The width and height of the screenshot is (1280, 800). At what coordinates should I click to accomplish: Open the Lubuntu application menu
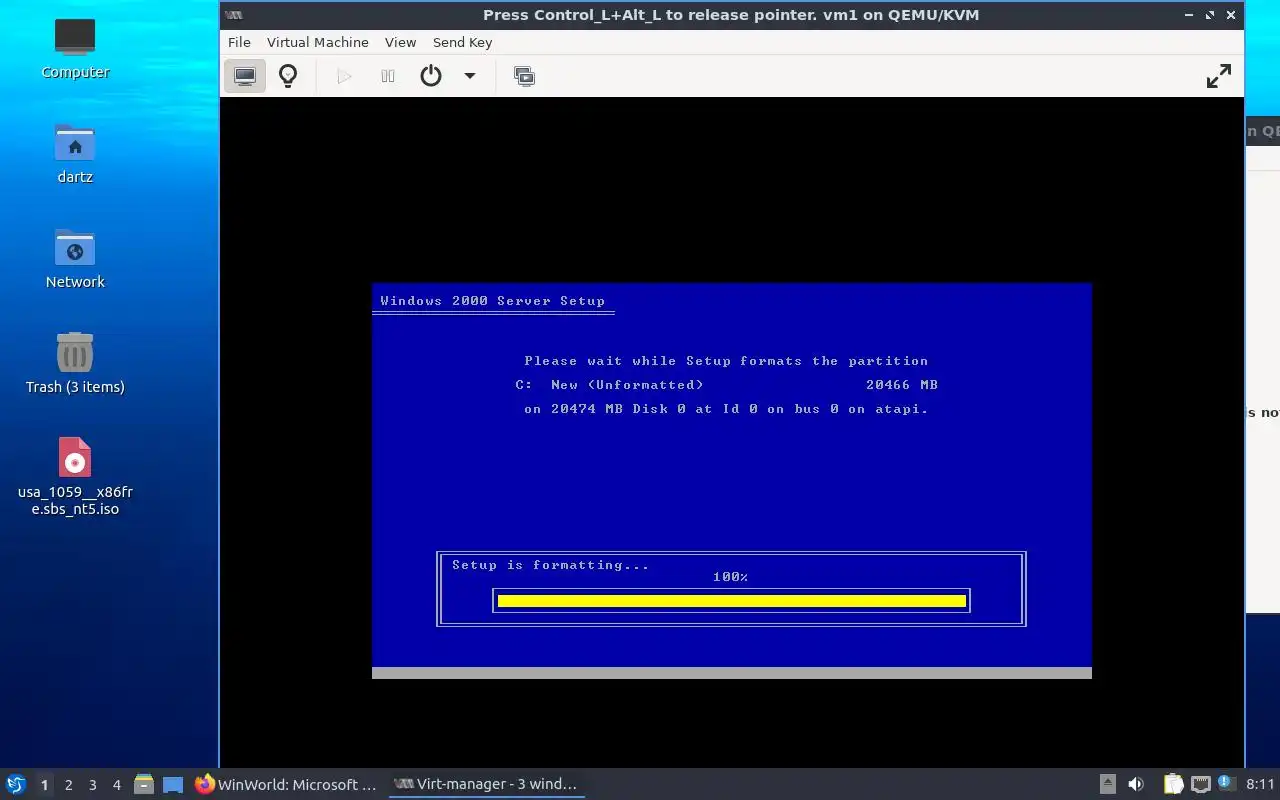(15, 785)
